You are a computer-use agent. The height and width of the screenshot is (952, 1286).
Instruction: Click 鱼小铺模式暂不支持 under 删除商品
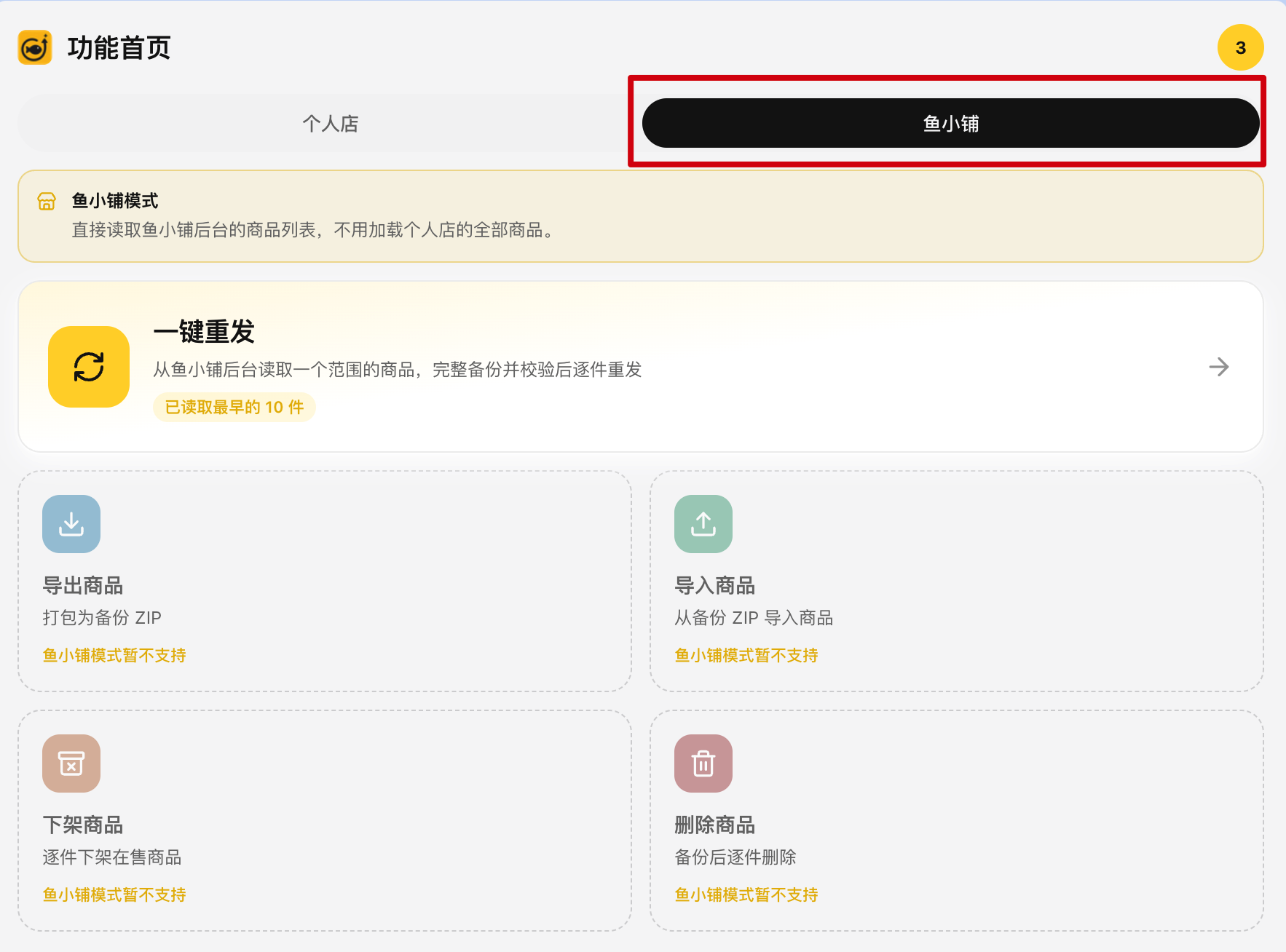[x=746, y=895]
